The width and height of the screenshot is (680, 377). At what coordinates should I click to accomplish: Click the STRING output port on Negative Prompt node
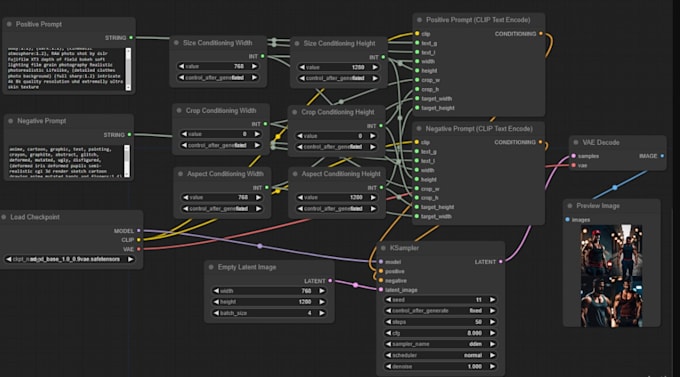click(130, 134)
